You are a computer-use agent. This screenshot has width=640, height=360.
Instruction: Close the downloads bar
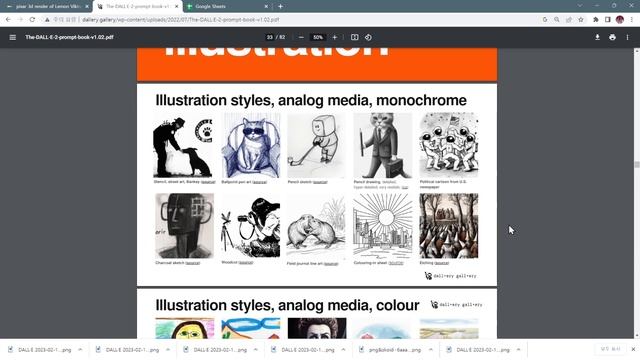coord(633,349)
